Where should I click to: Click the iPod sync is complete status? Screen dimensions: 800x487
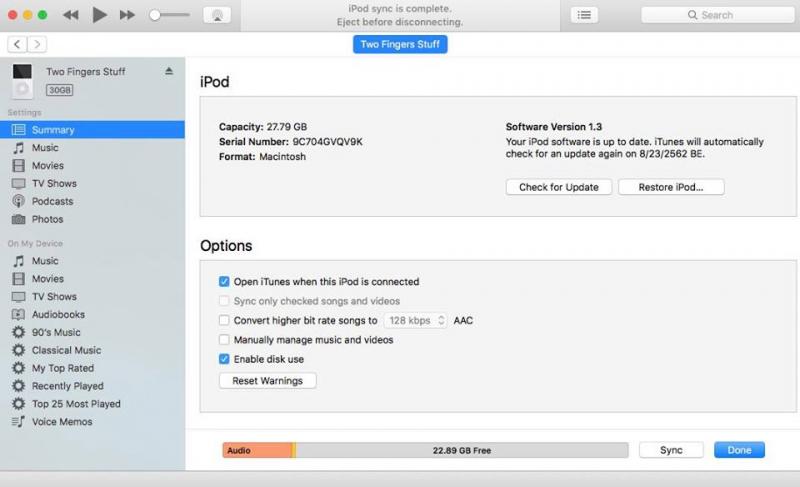400,9
